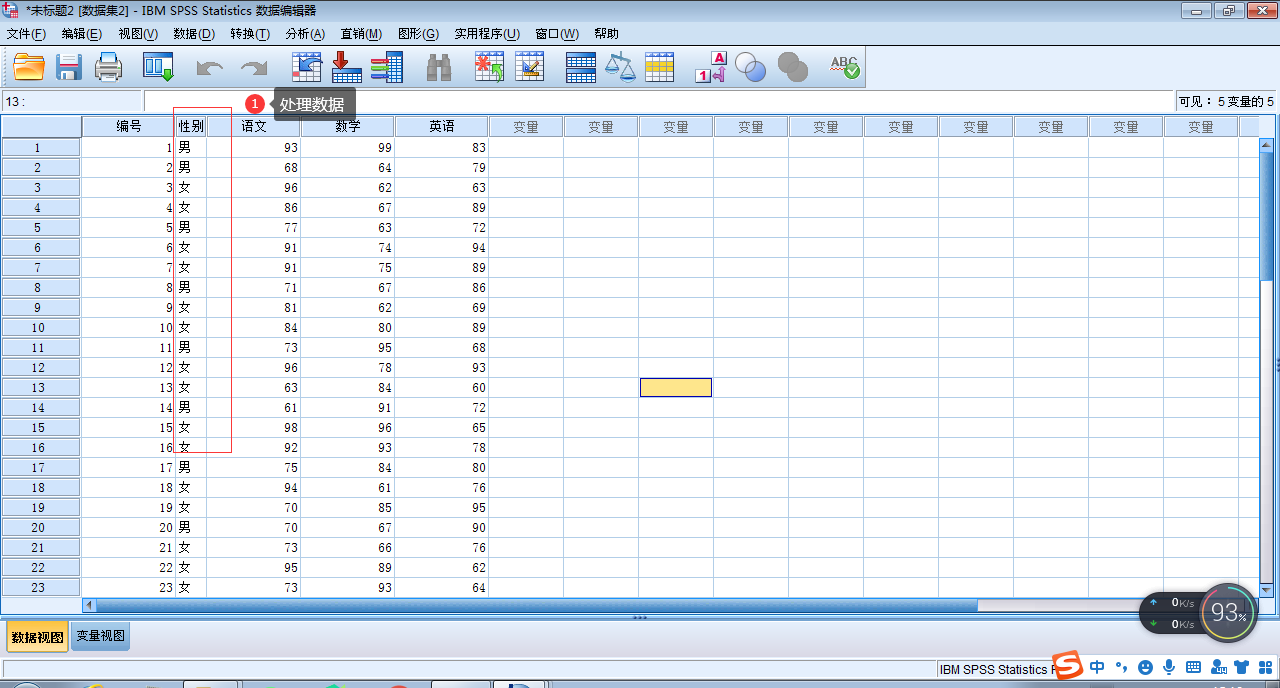Click the Undo arrow icon
1280x688 pixels.
[210, 68]
